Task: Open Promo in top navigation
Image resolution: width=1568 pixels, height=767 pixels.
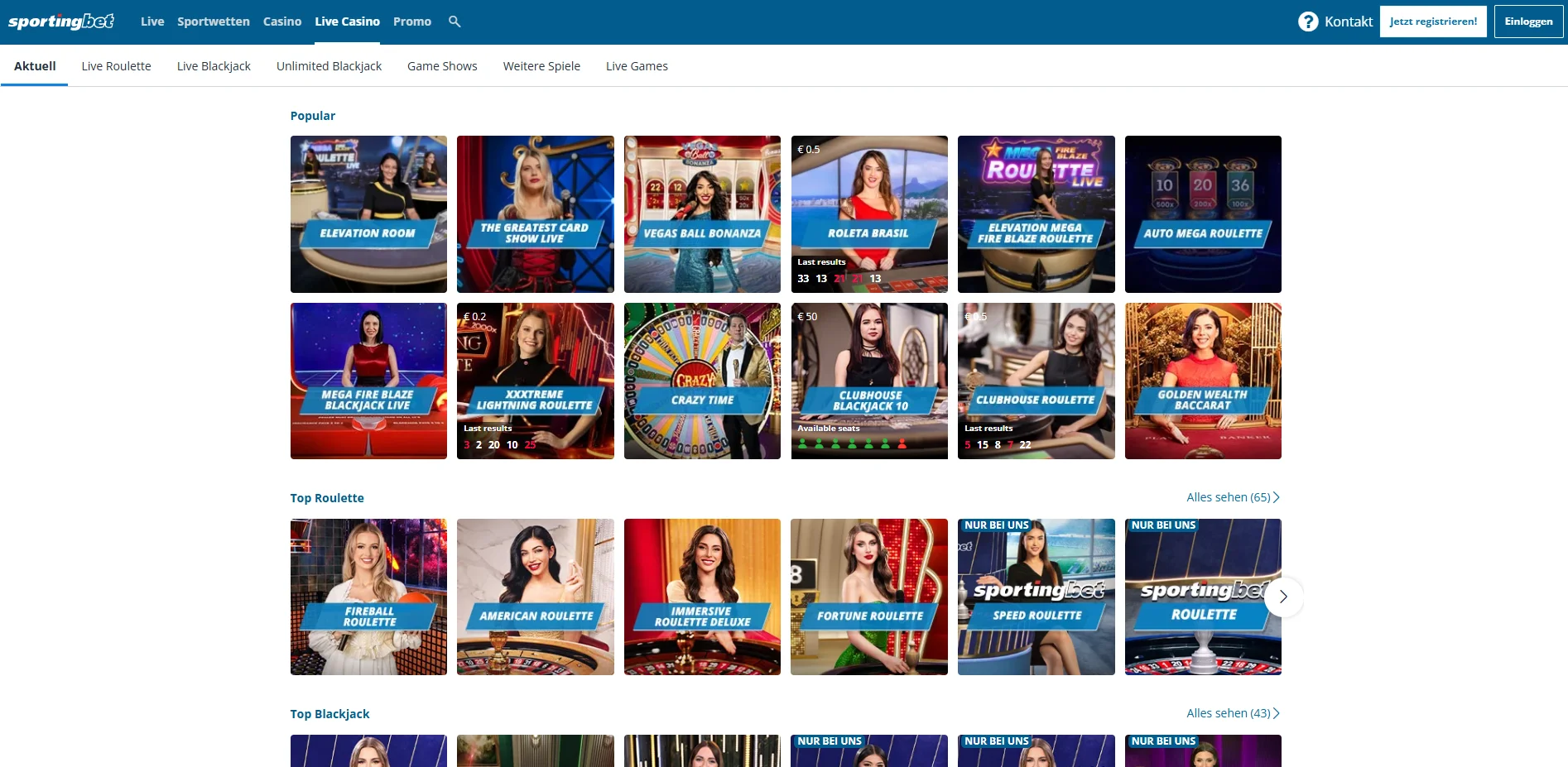Action: [412, 22]
